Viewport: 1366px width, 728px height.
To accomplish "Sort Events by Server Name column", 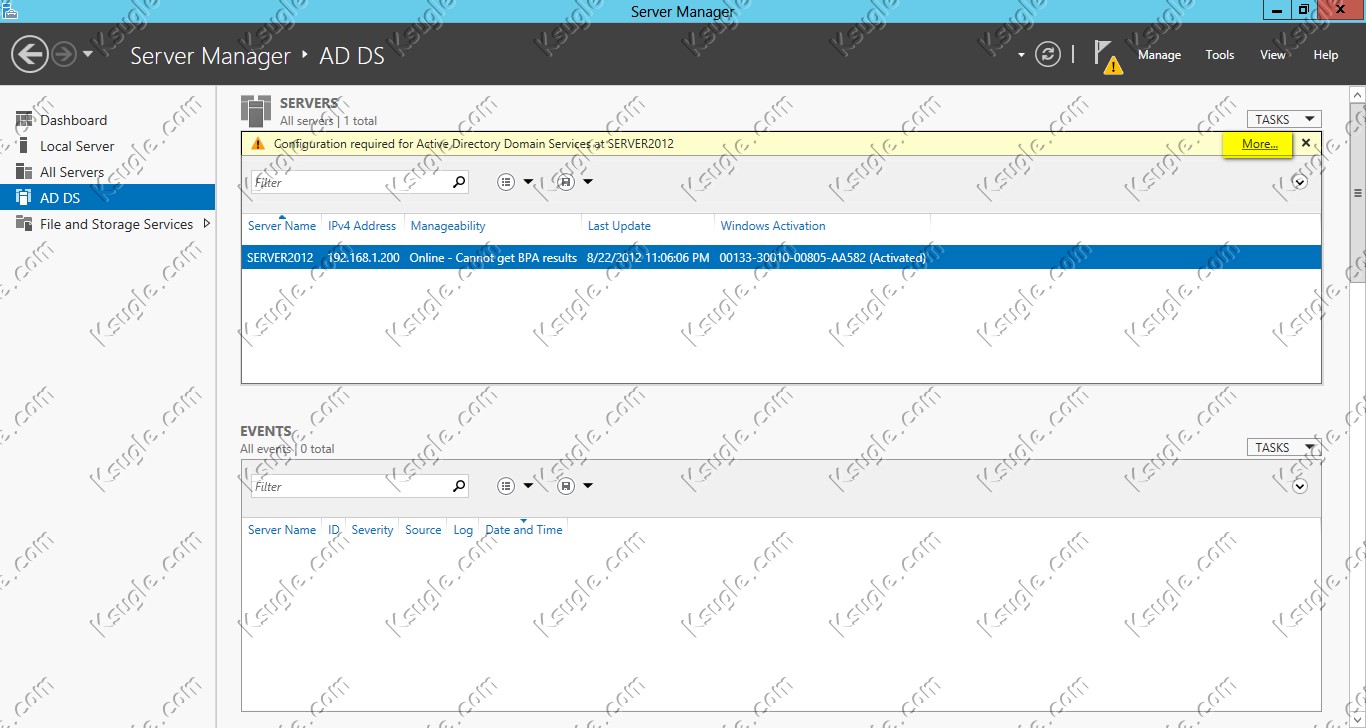I will [x=282, y=530].
